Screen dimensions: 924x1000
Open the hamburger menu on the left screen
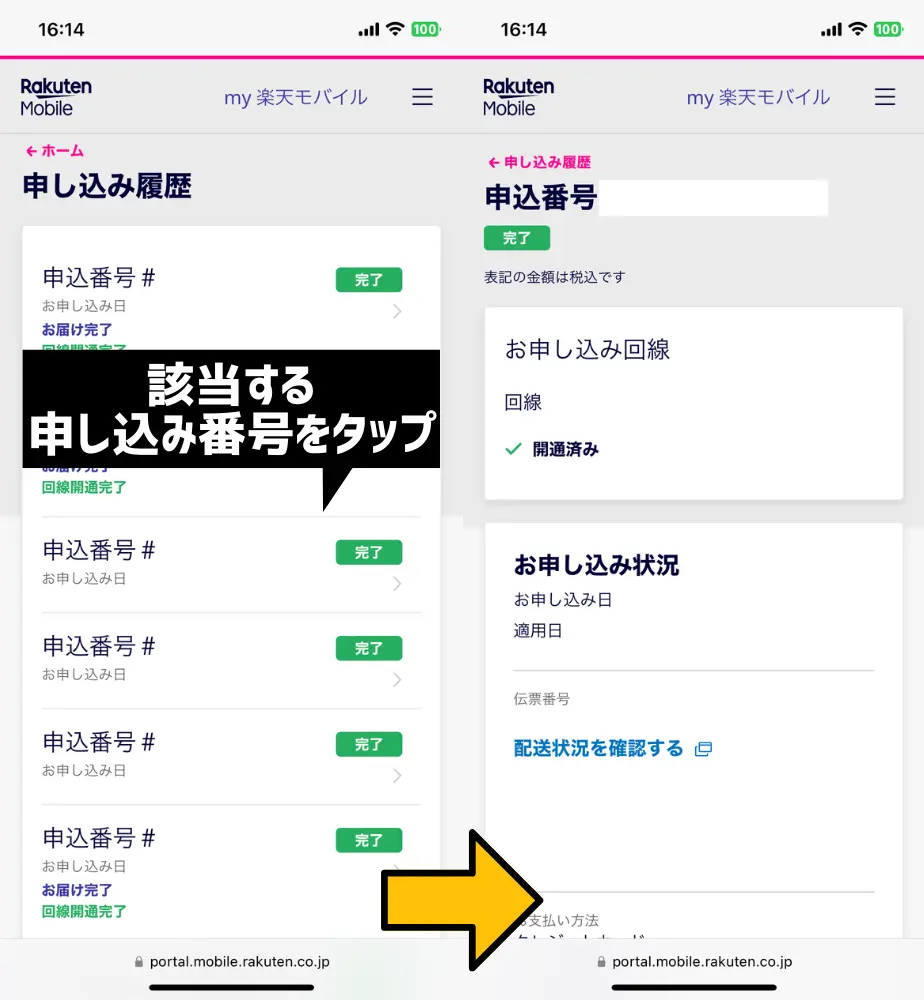click(423, 96)
